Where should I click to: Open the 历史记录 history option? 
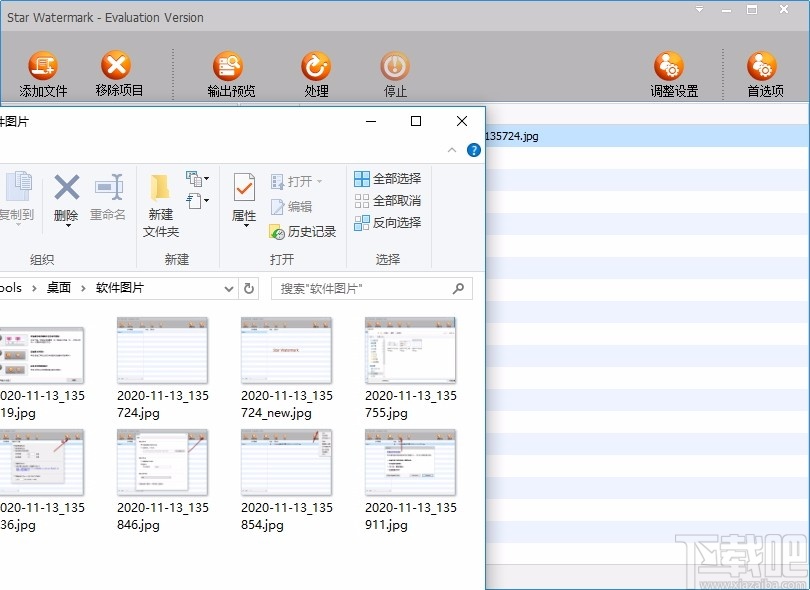click(x=303, y=231)
